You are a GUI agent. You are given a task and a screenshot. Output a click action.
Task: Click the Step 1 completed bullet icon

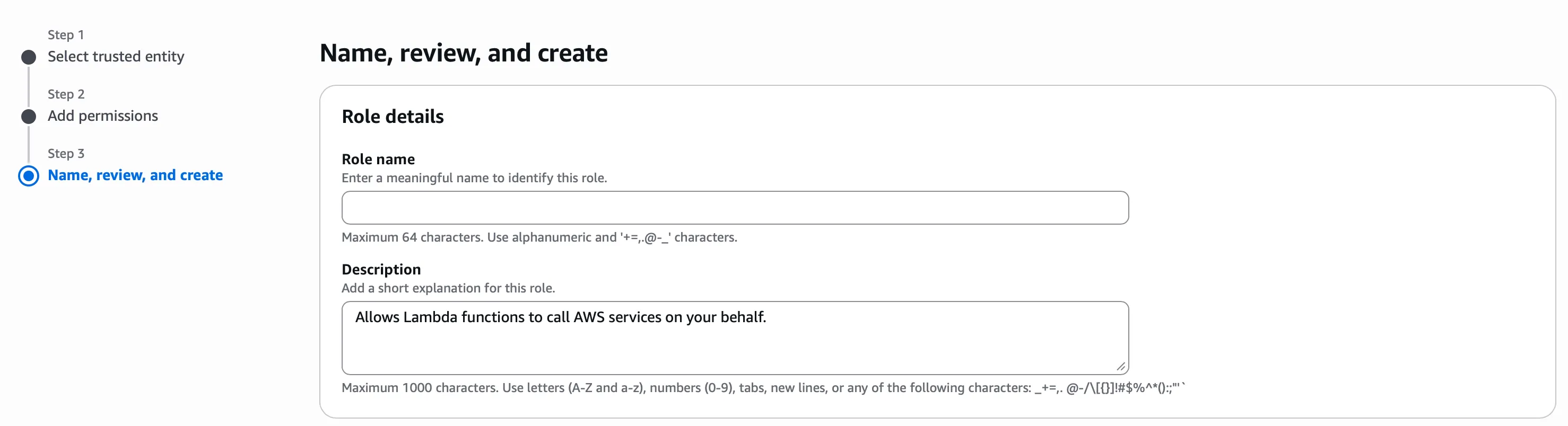pos(29,57)
